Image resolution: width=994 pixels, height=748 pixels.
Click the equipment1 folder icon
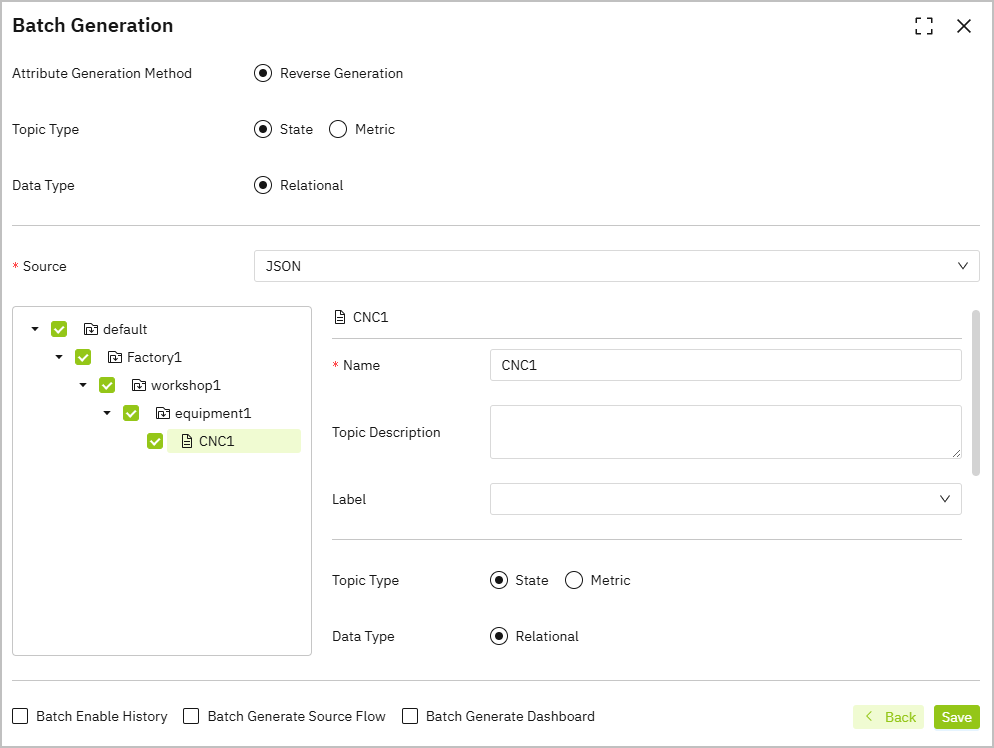tap(163, 413)
